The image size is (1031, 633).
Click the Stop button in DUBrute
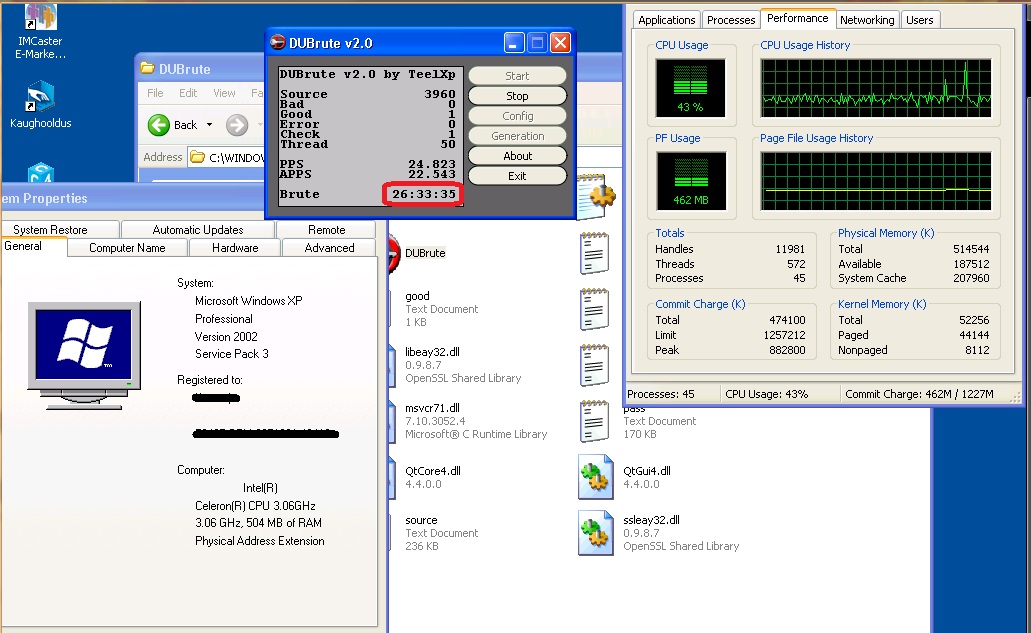[x=517, y=96]
